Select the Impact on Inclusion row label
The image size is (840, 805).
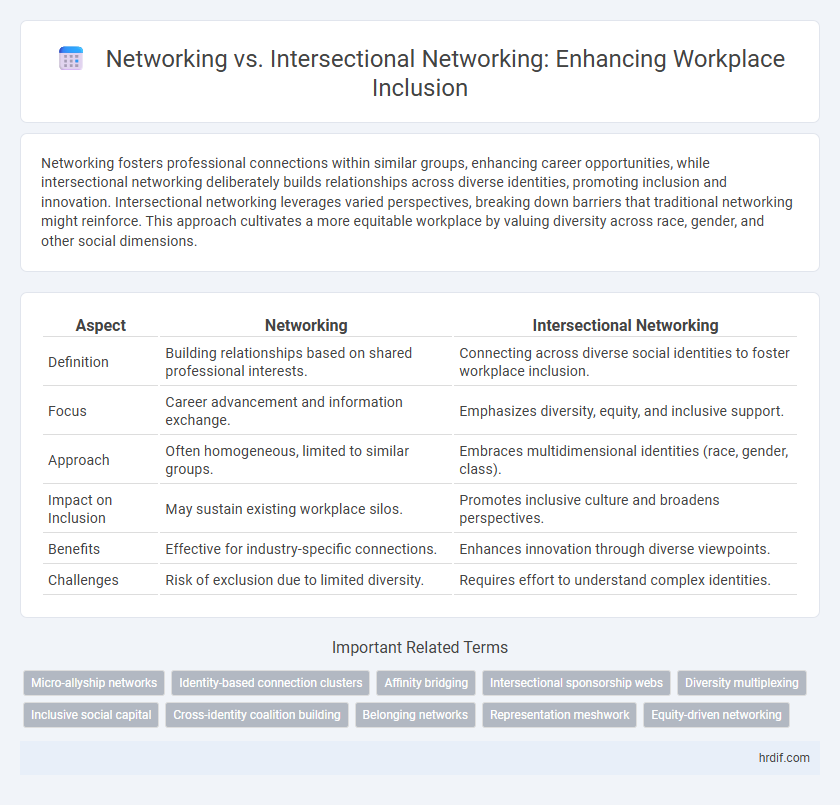(x=80, y=509)
